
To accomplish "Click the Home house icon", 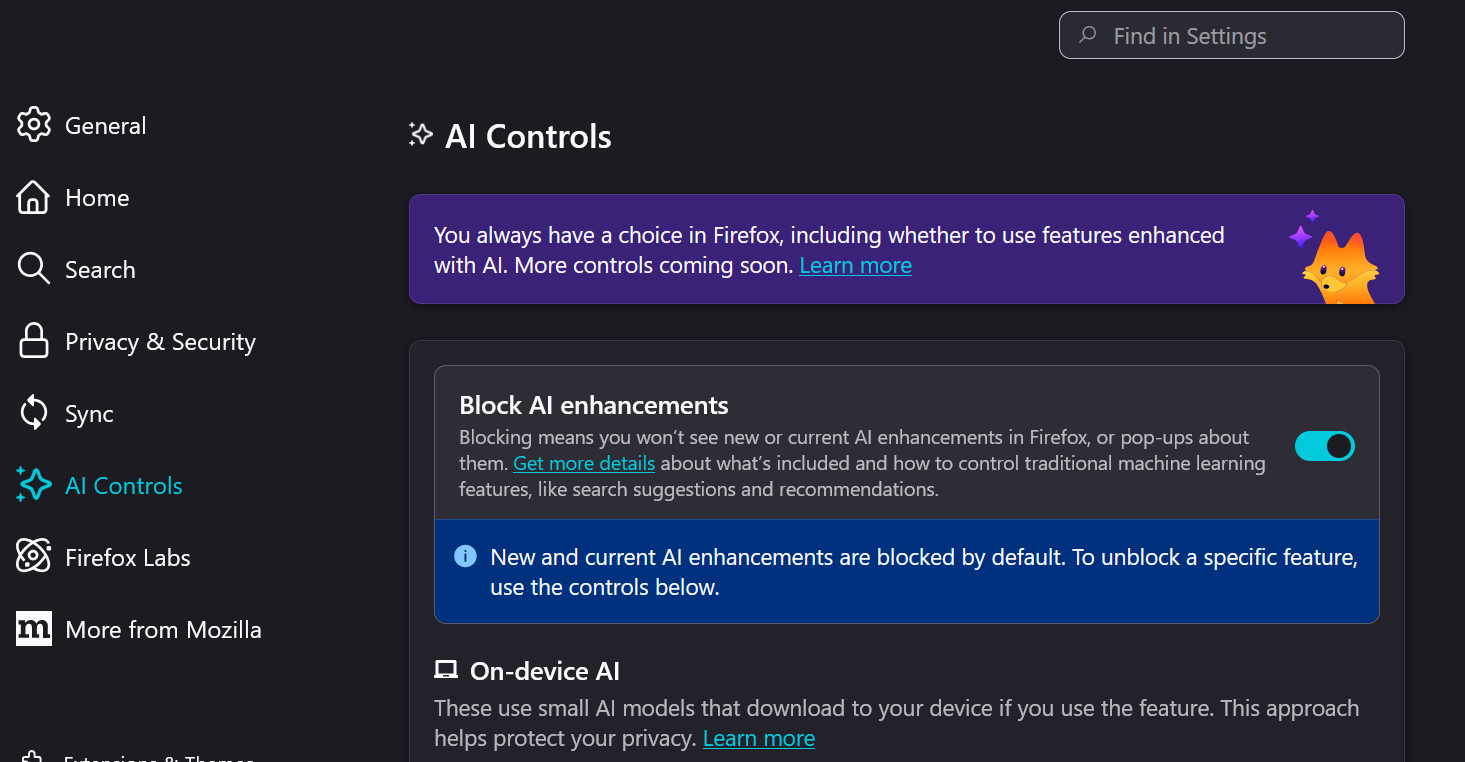I will coord(34,197).
